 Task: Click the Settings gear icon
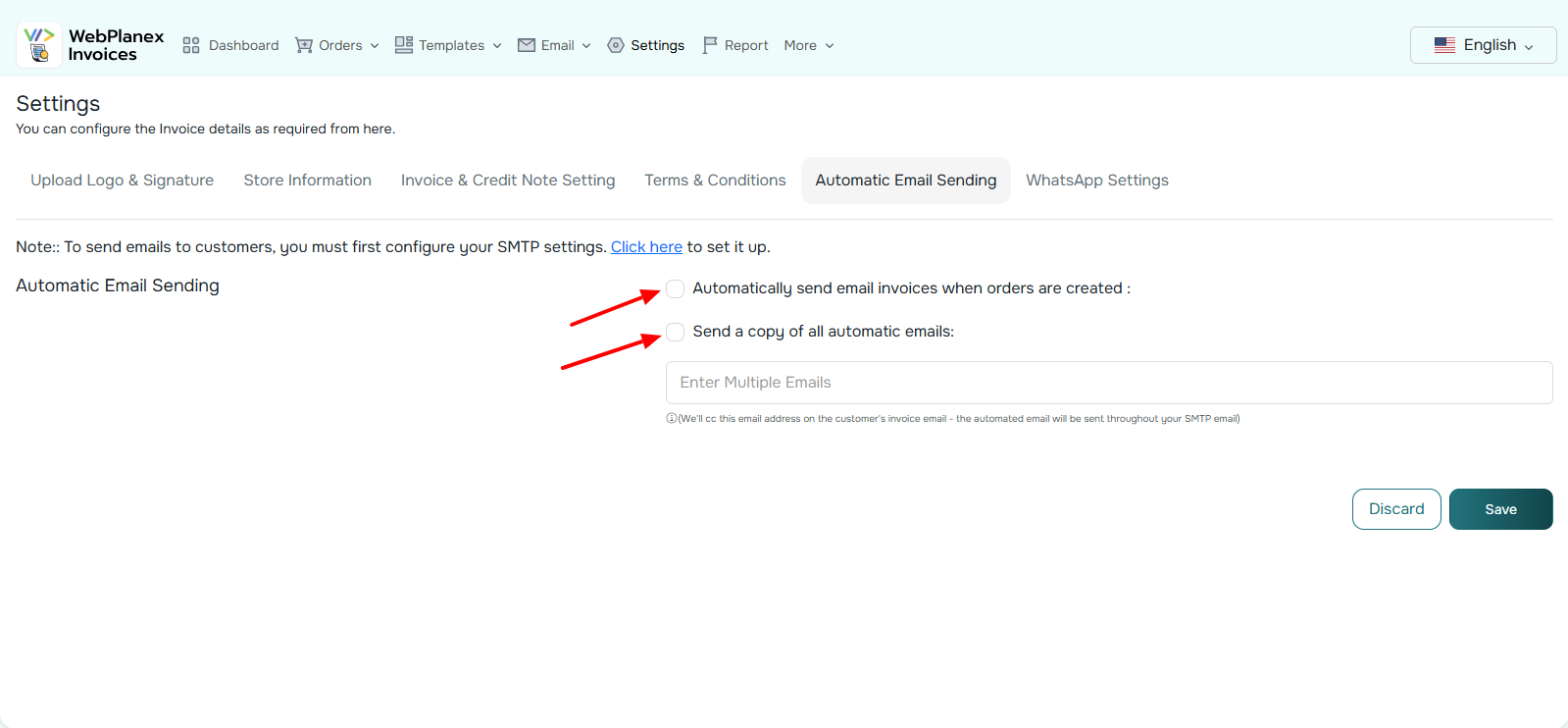pyautogui.click(x=616, y=45)
